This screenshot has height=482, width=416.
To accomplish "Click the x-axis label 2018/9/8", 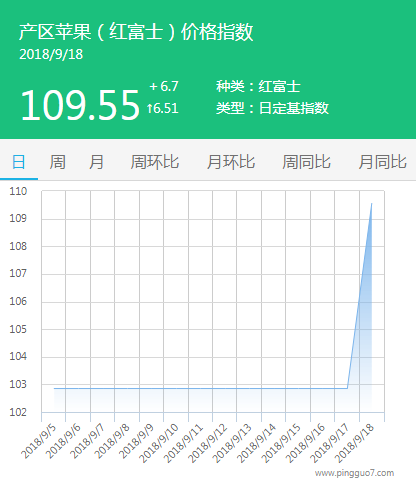I will (x=112, y=441).
